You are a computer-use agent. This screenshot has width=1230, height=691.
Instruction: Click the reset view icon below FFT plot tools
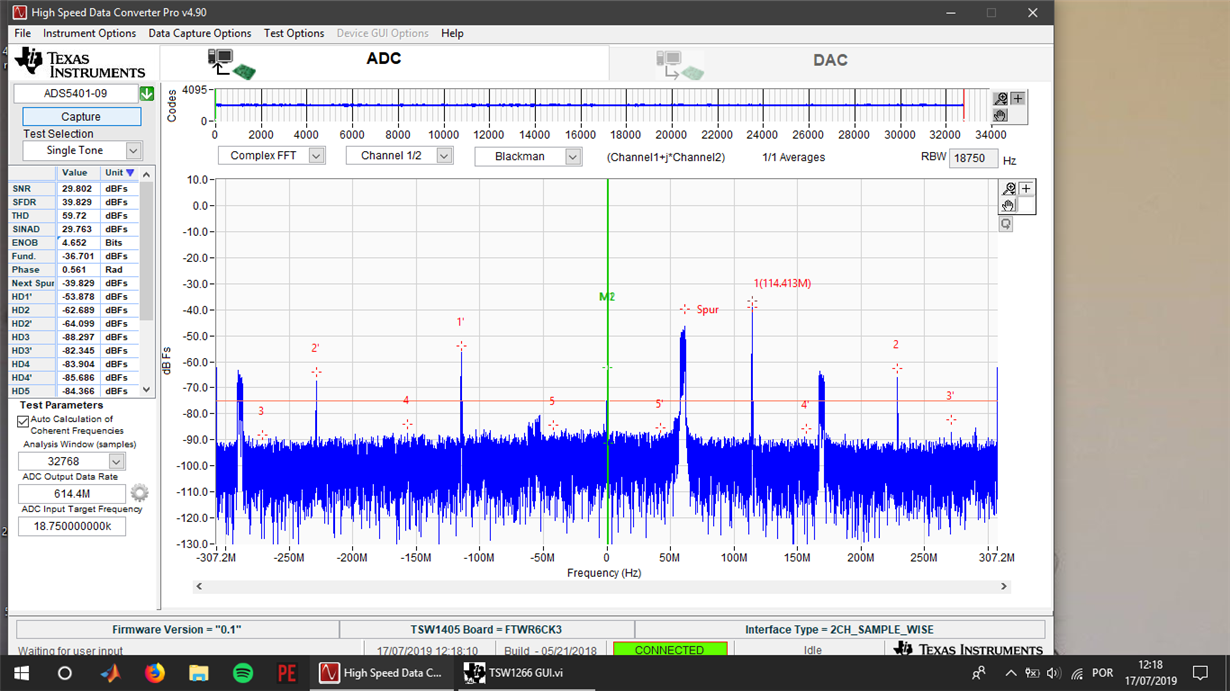(x=1006, y=224)
